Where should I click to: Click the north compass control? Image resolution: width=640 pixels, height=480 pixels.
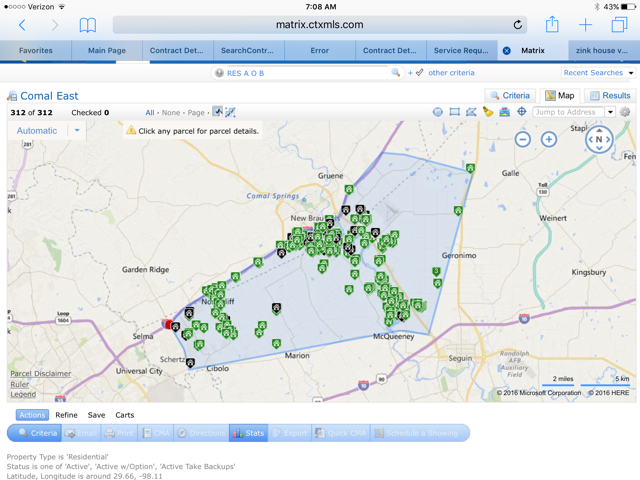[x=599, y=140]
